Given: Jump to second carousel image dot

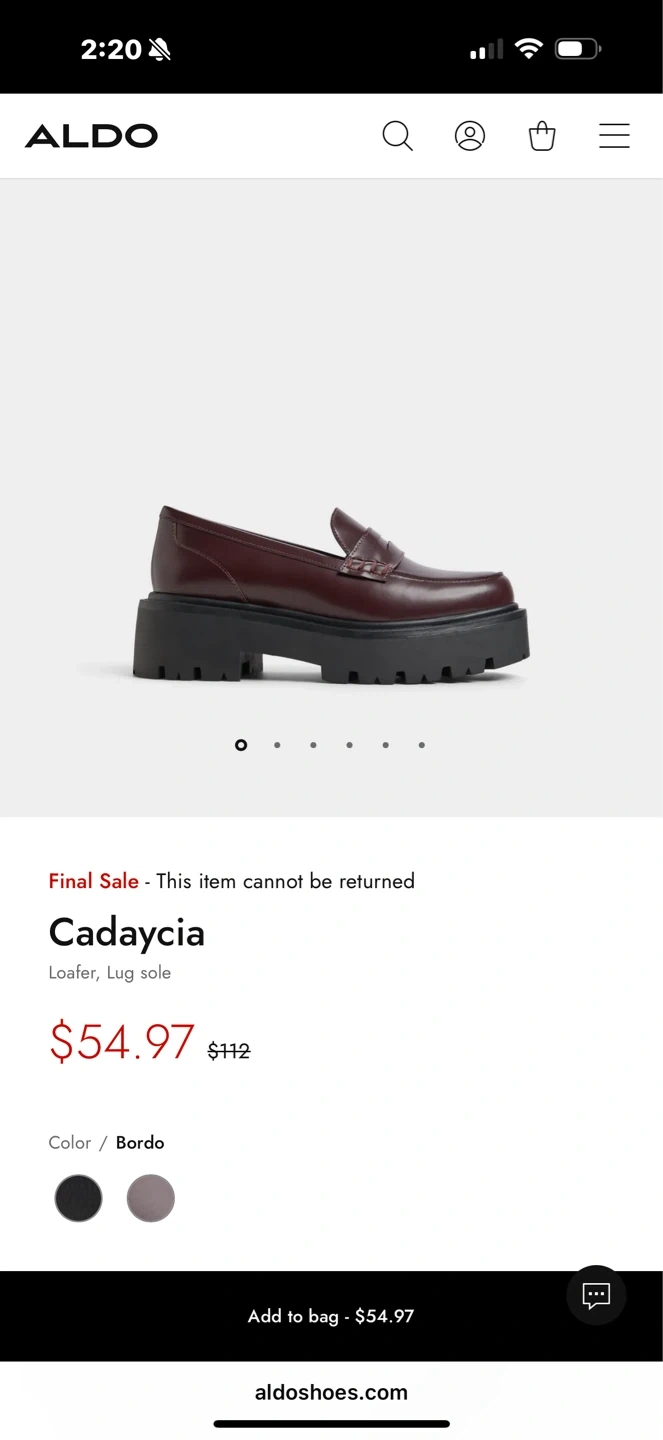Looking at the screenshot, I should point(277,745).
